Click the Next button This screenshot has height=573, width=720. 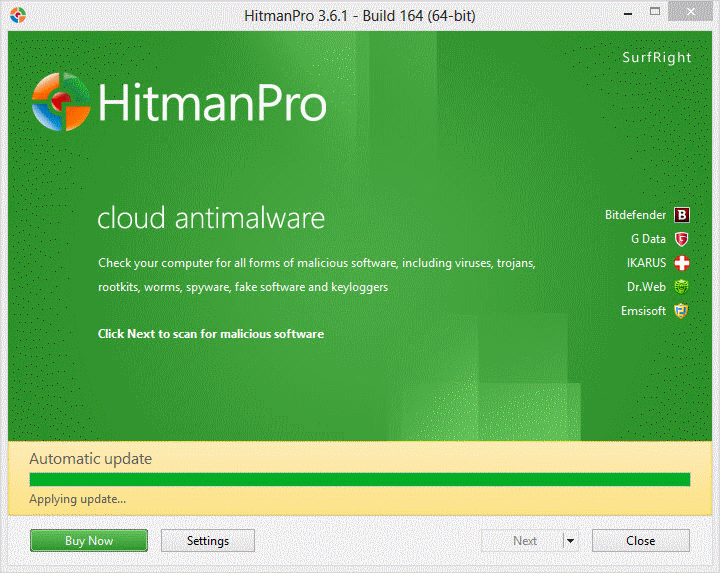pos(524,541)
